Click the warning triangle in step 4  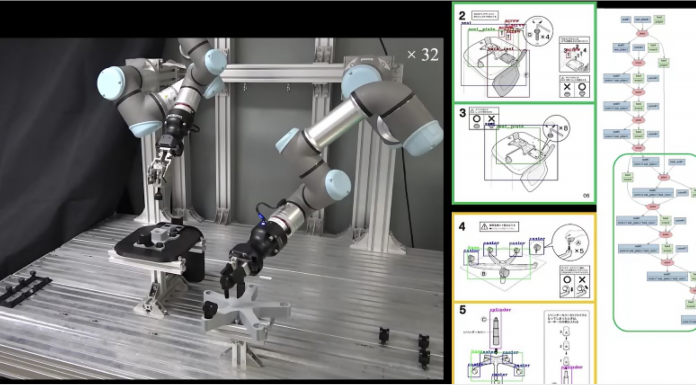click(x=484, y=226)
